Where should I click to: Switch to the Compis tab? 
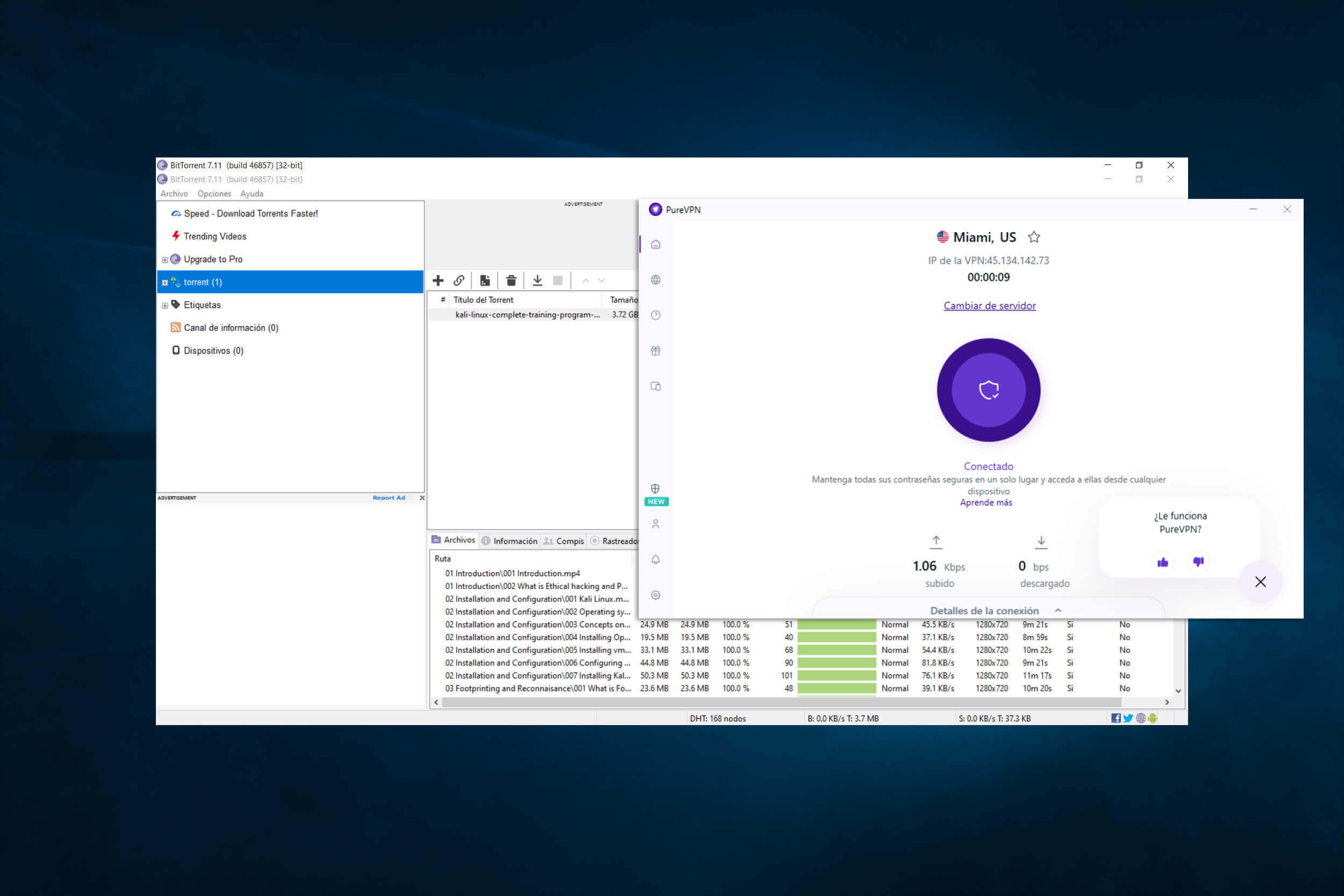(563, 541)
